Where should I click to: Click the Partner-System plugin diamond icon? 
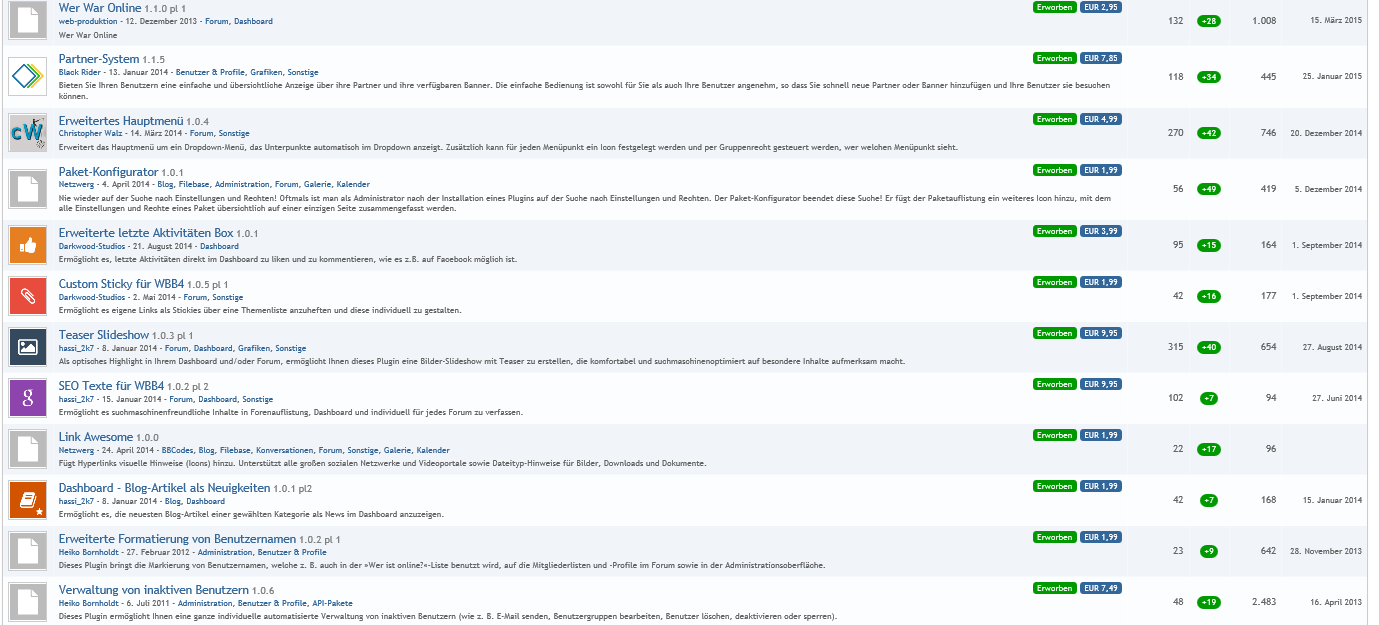tap(29, 76)
